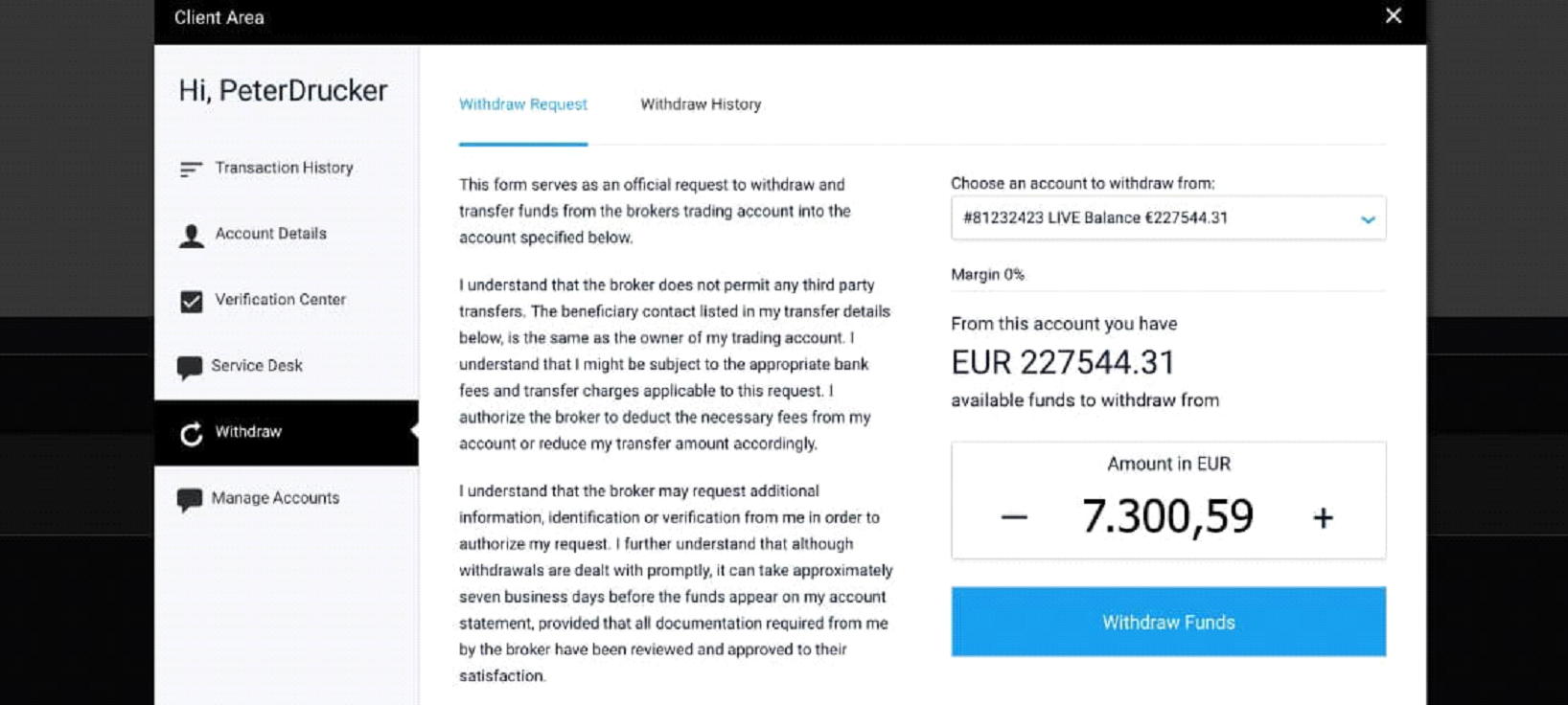Expand the withdraw account dropdown arrow

click(1368, 219)
